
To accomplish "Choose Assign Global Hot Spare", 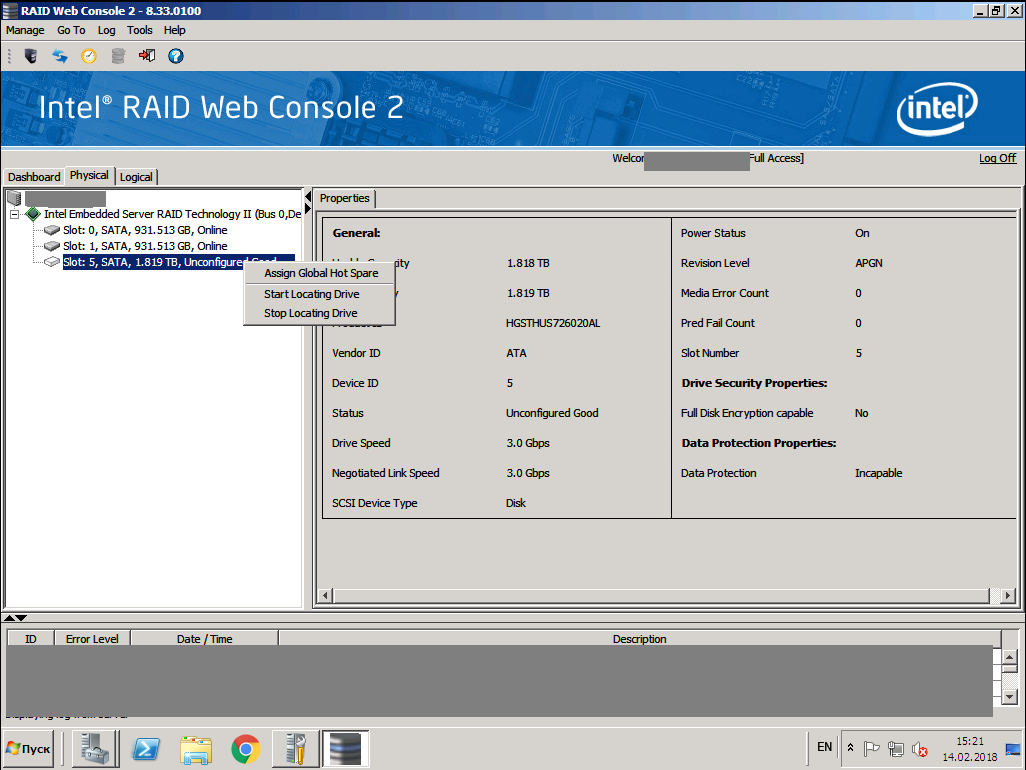I will click(321, 273).
